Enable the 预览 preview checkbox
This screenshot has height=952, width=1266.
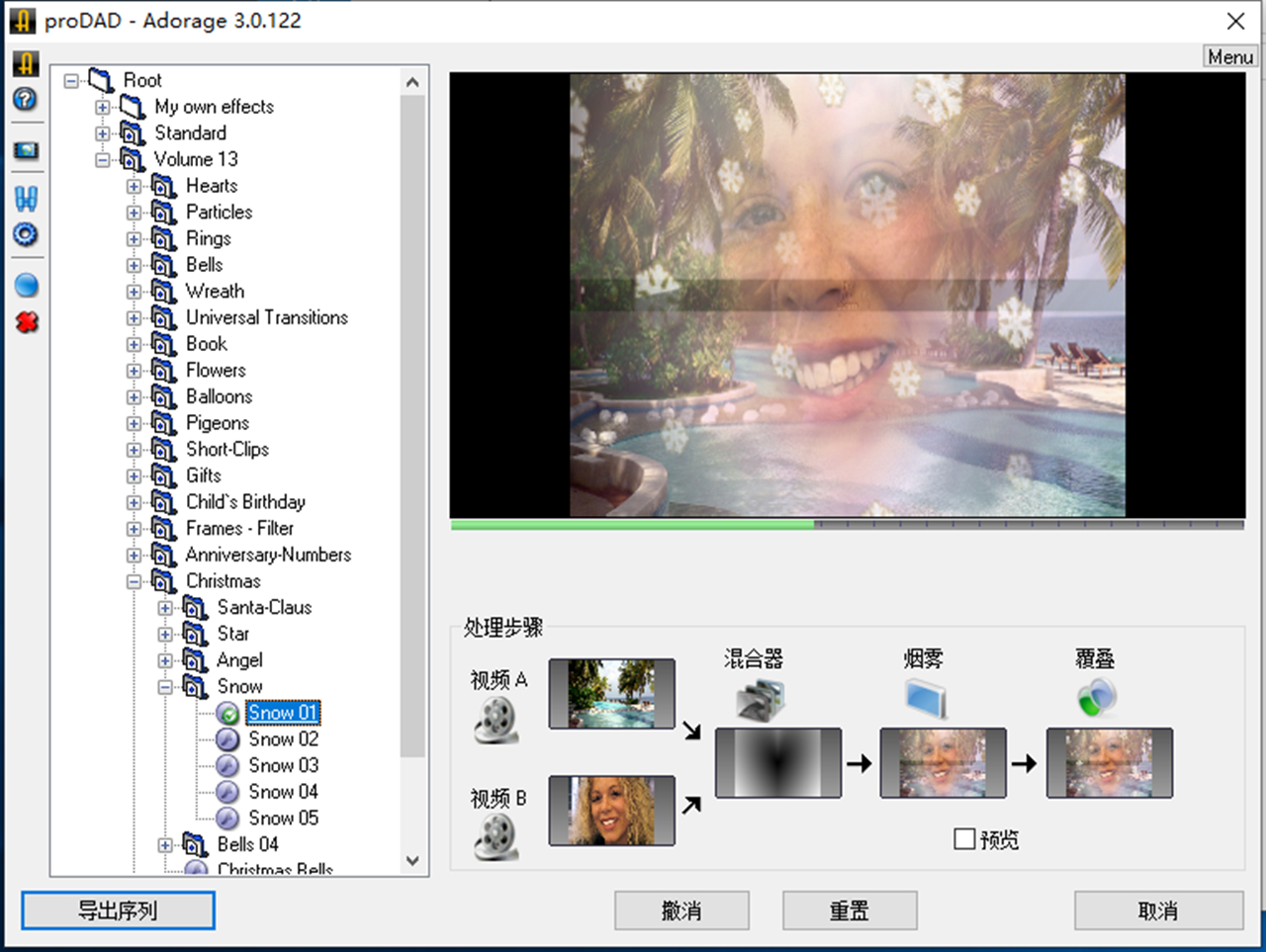click(x=964, y=839)
